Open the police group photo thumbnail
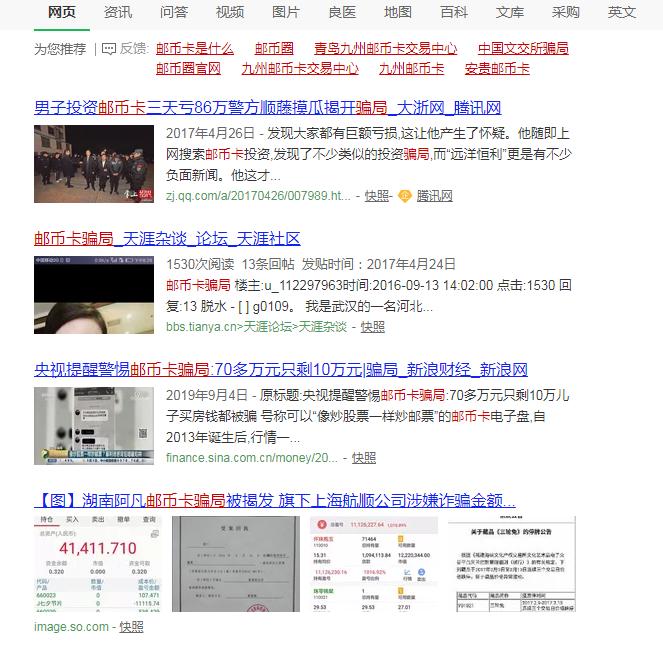 [94, 164]
